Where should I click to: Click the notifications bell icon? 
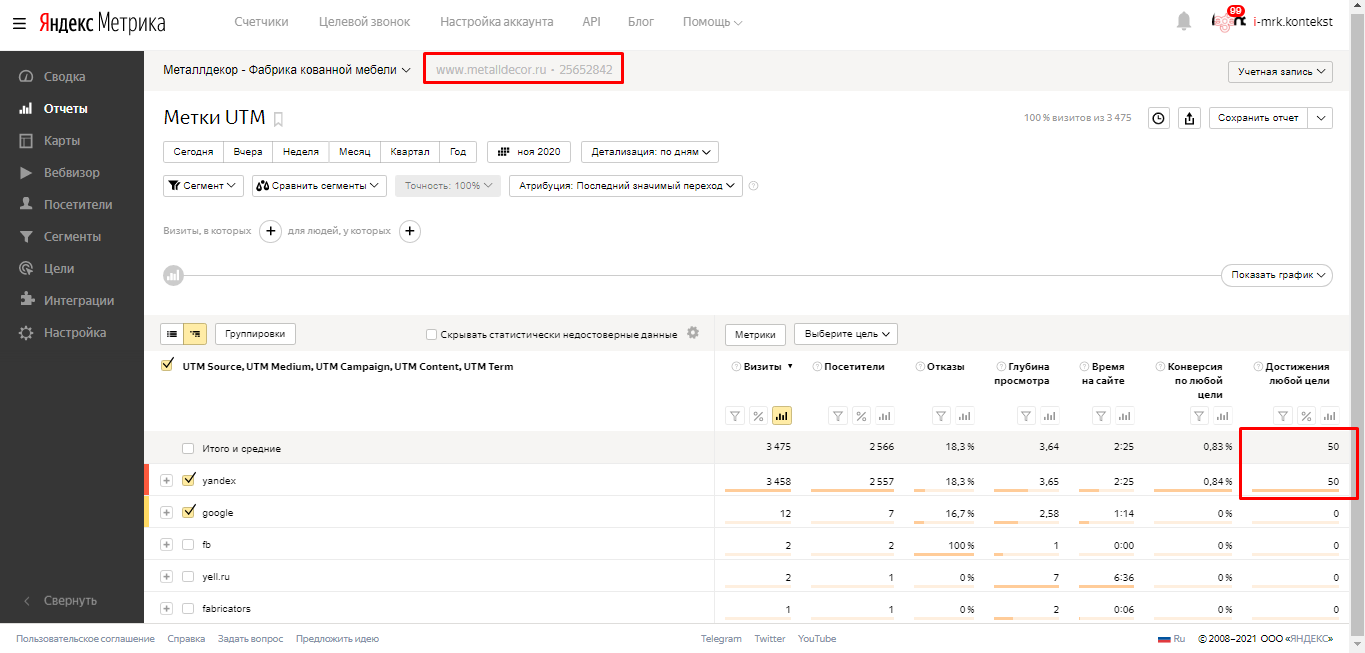(x=1184, y=22)
